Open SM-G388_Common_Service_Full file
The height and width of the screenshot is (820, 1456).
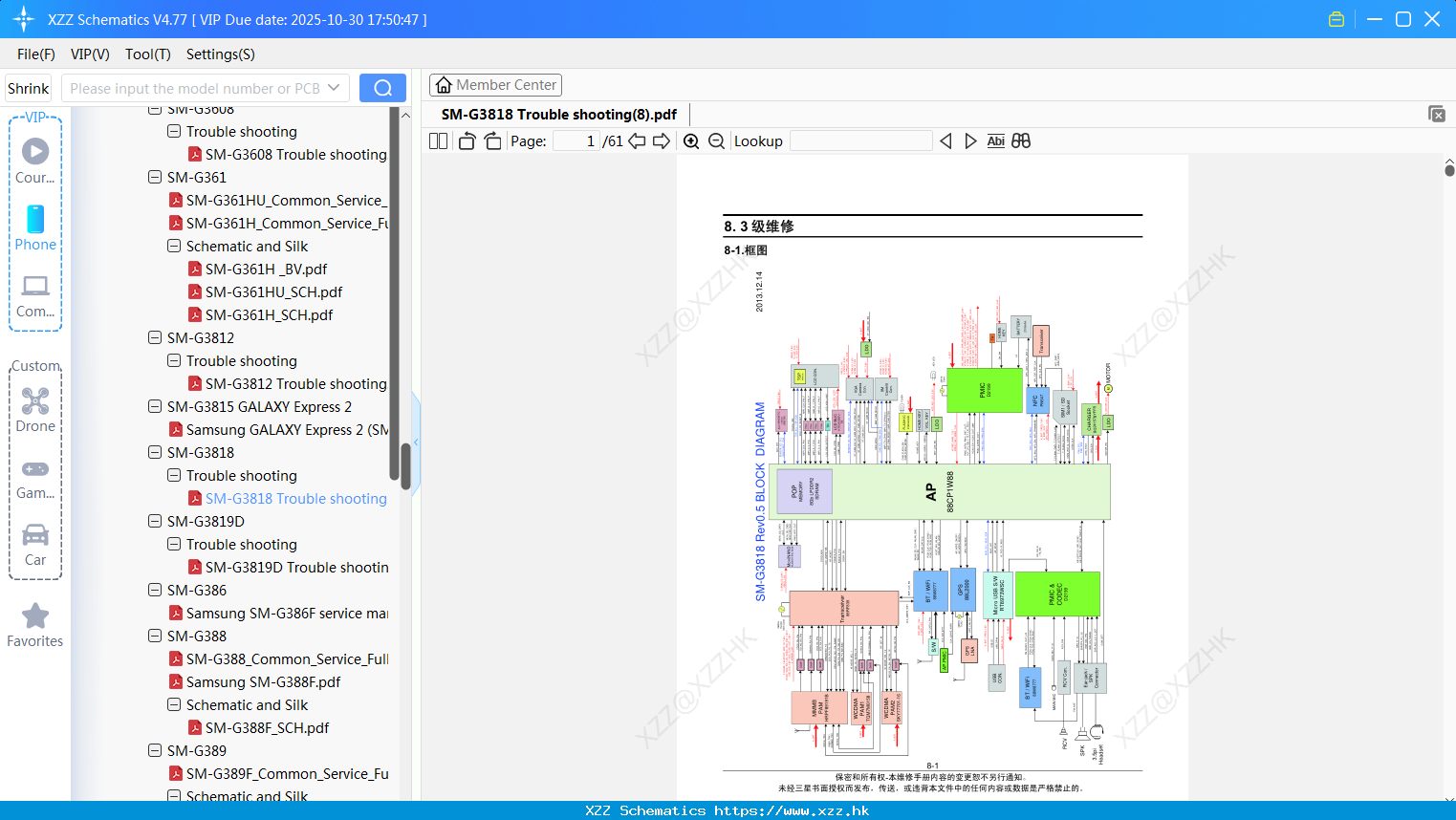tap(278, 658)
